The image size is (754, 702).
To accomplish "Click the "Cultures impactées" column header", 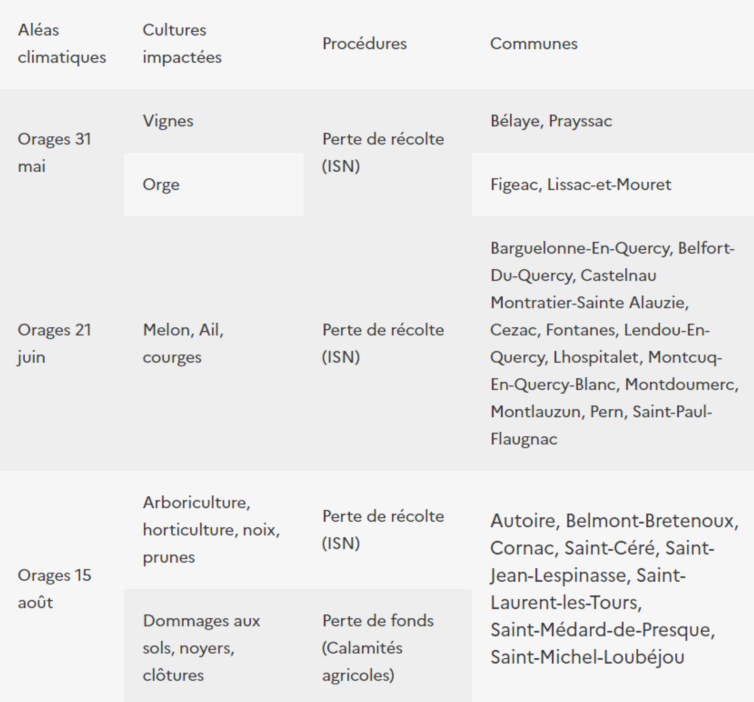I will [182, 44].
